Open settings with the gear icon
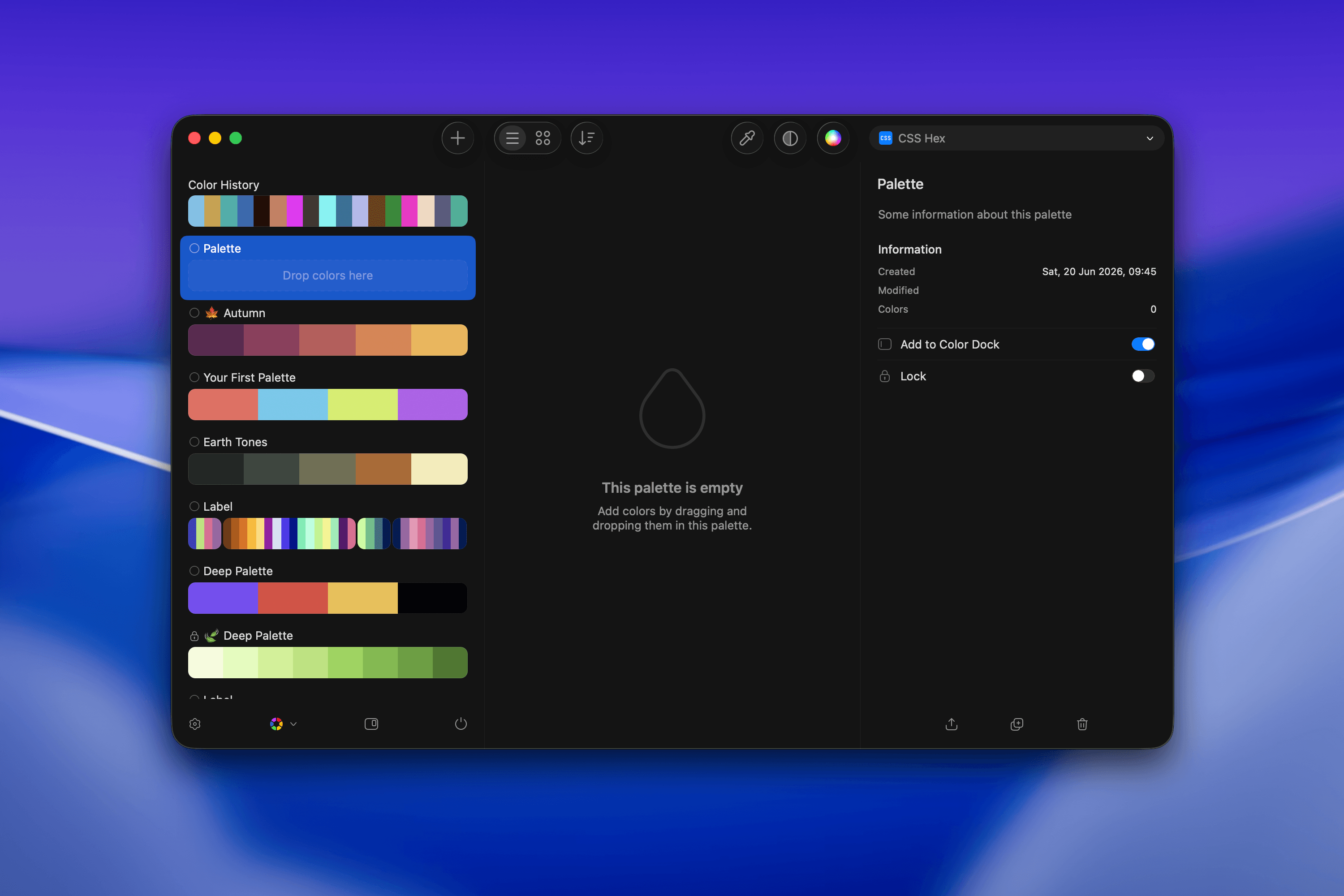This screenshot has width=1344, height=896. pyautogui.click(x=195, y=724)
